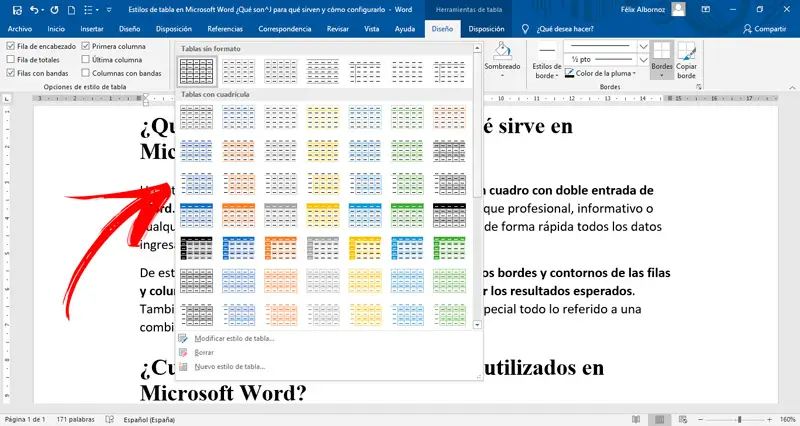800x426 pixels.
Task: Pick the solid orange header table style
Action: click(238, 215)
